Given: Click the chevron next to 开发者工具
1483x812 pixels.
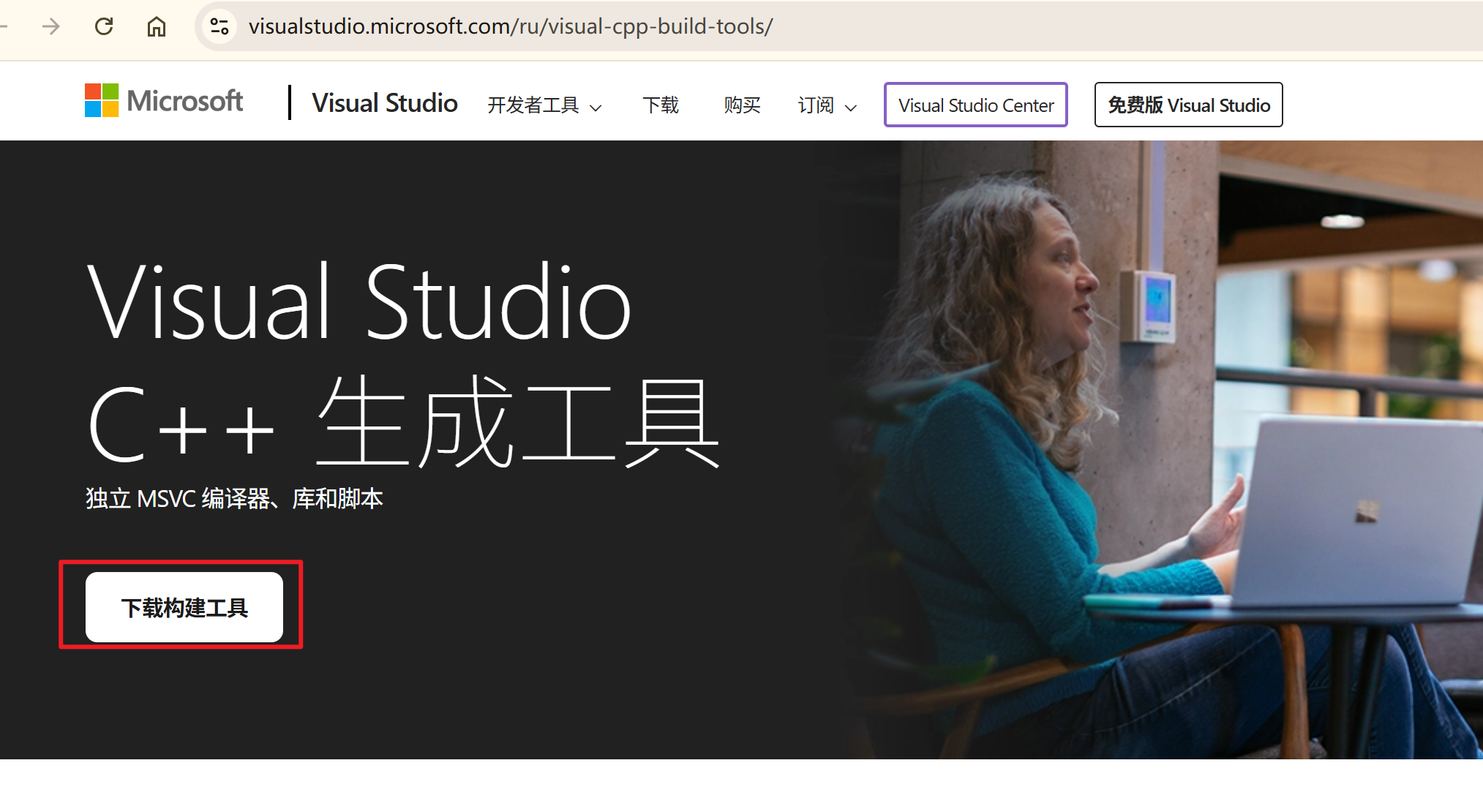Looking at the screenshot, I should [x=596, y=108].
